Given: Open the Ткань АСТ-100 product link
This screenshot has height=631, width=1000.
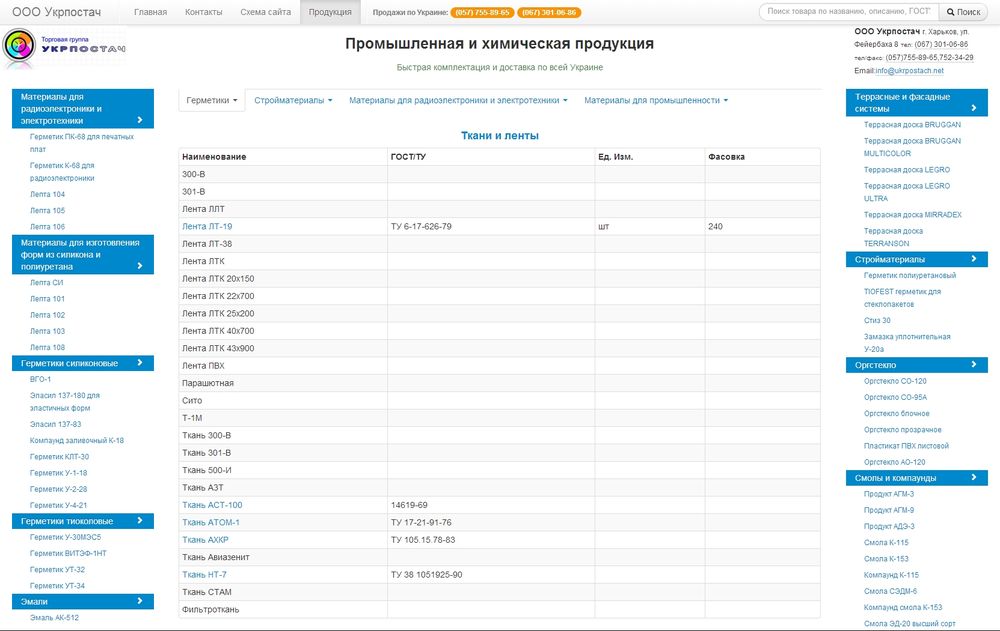Looking at the screenshot, I should click(x=212, y=505).
